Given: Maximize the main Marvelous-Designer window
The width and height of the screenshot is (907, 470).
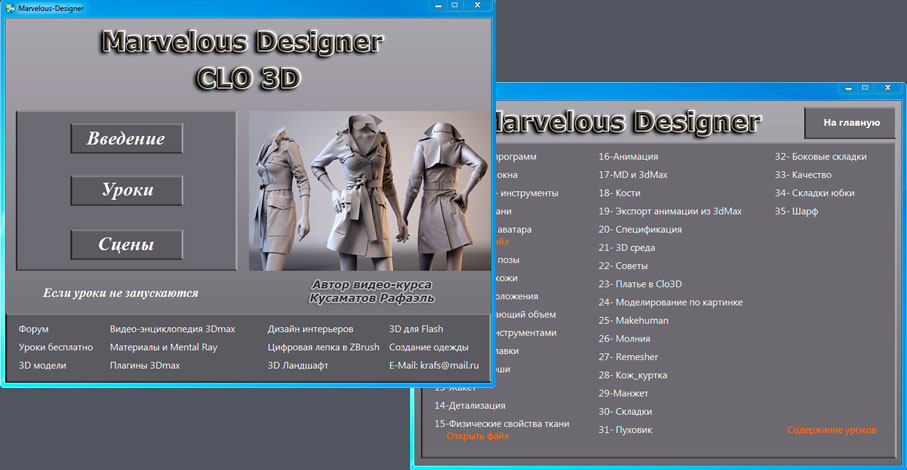Looking at the screenshot, I should 455,5.
